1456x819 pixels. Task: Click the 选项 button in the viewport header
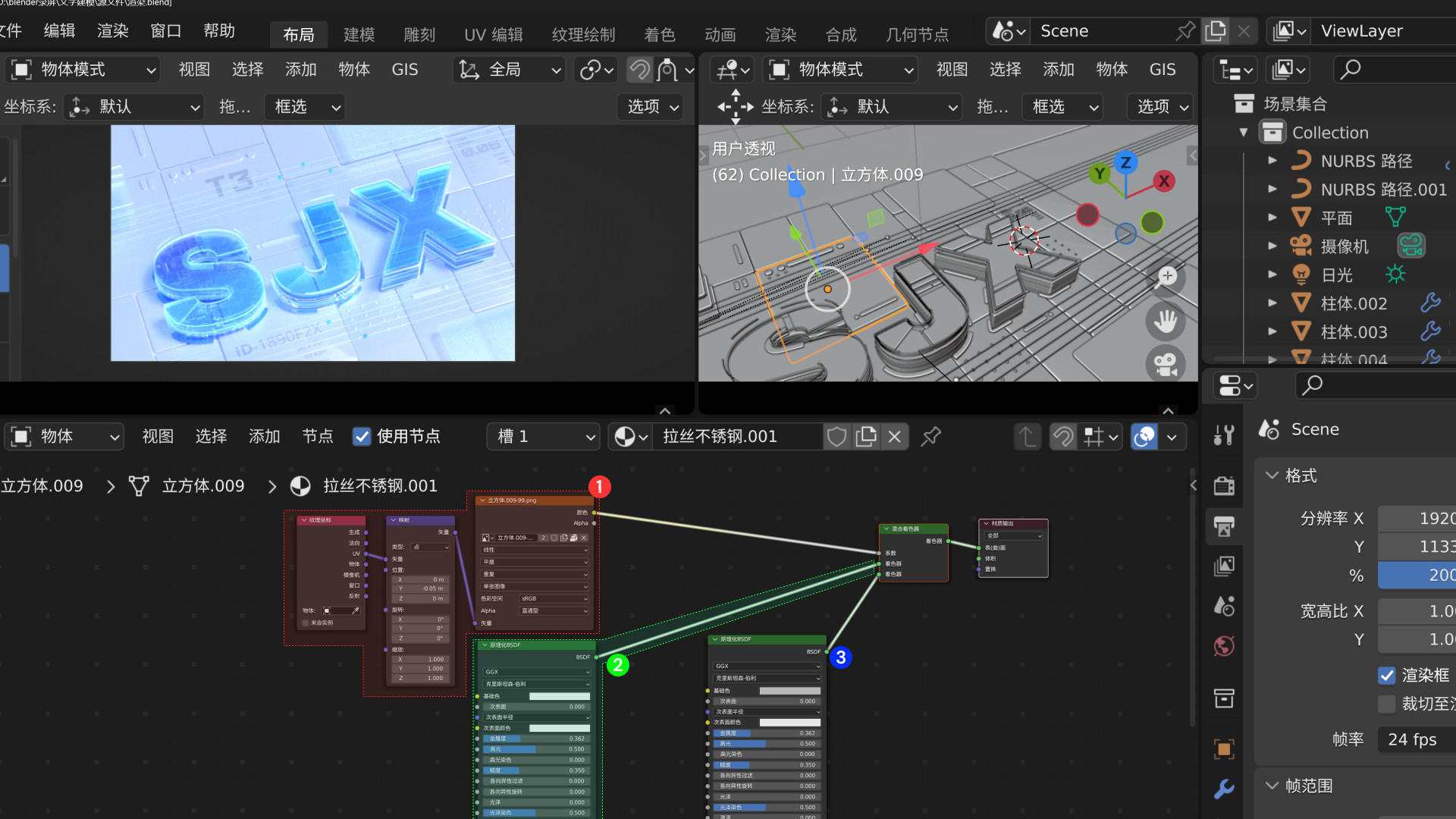click(650, 107)
